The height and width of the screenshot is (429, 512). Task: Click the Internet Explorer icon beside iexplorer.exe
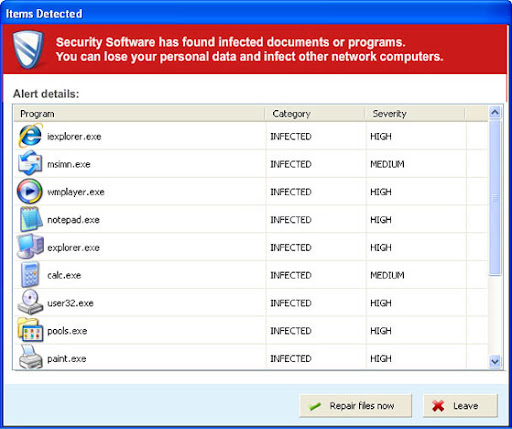coord(30,136)
